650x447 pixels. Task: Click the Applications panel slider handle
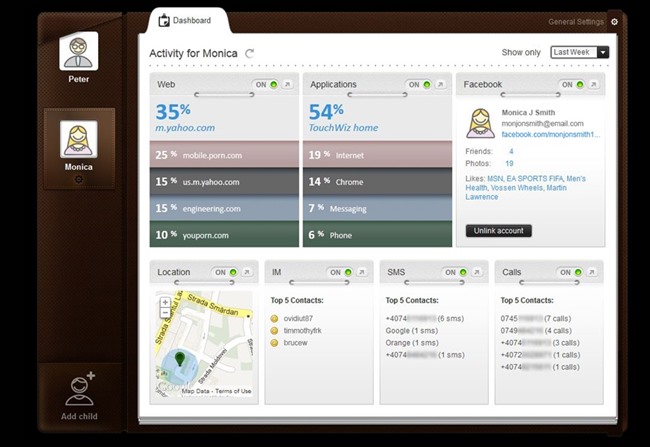[378, 95]
